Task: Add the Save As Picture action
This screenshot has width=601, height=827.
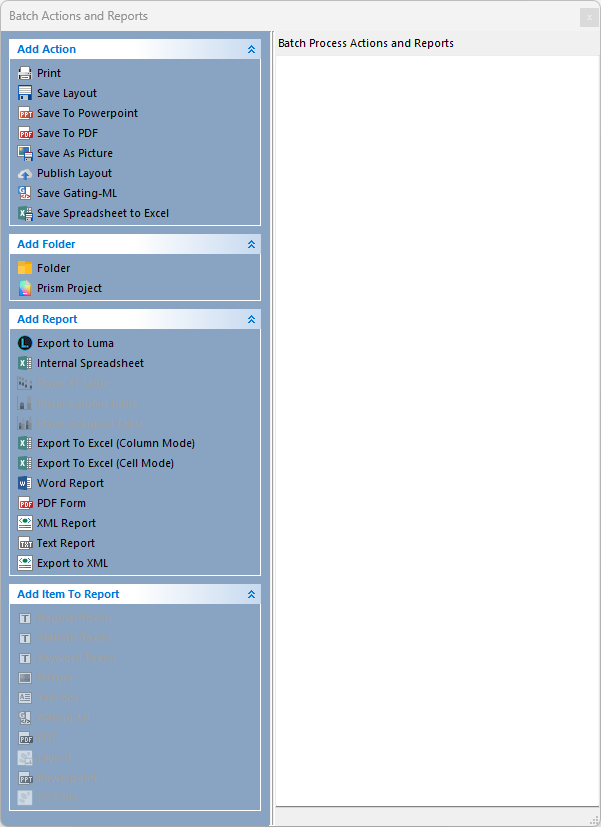Action: coord(65,153)
